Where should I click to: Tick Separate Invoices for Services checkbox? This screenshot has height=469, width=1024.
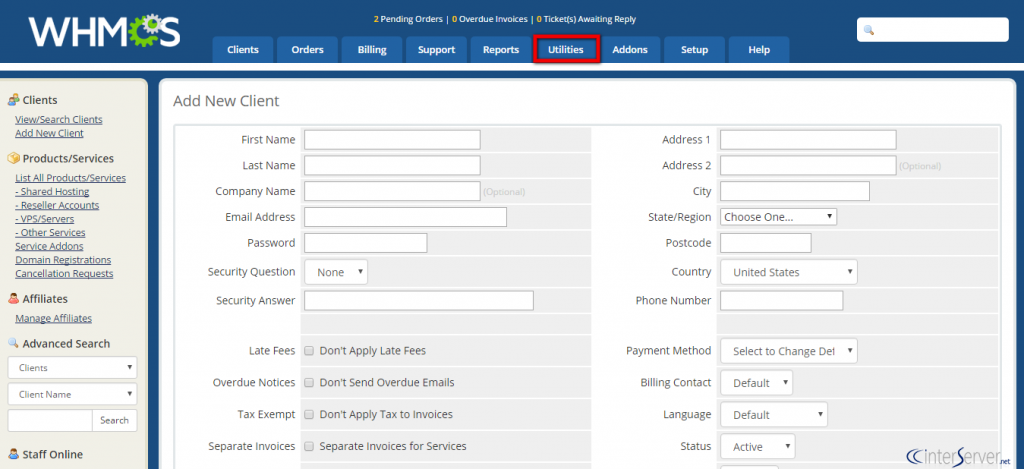pos(310,446)
